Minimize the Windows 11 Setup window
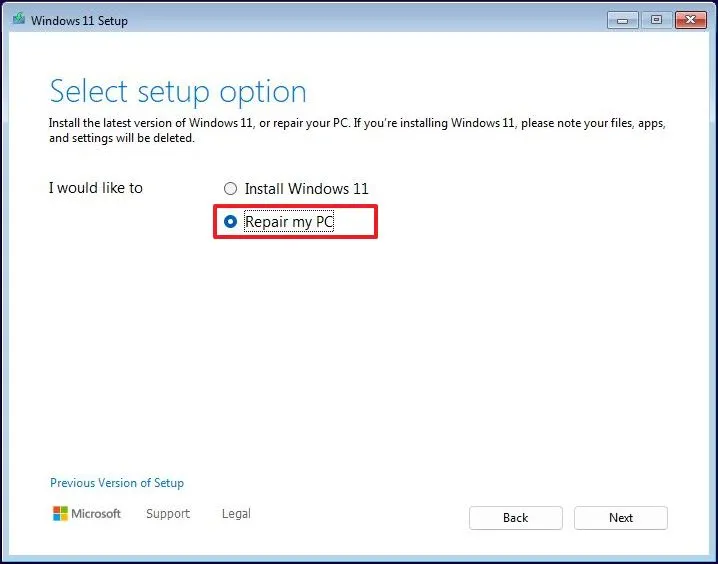718x564 pixels. (x=622, y=21)
